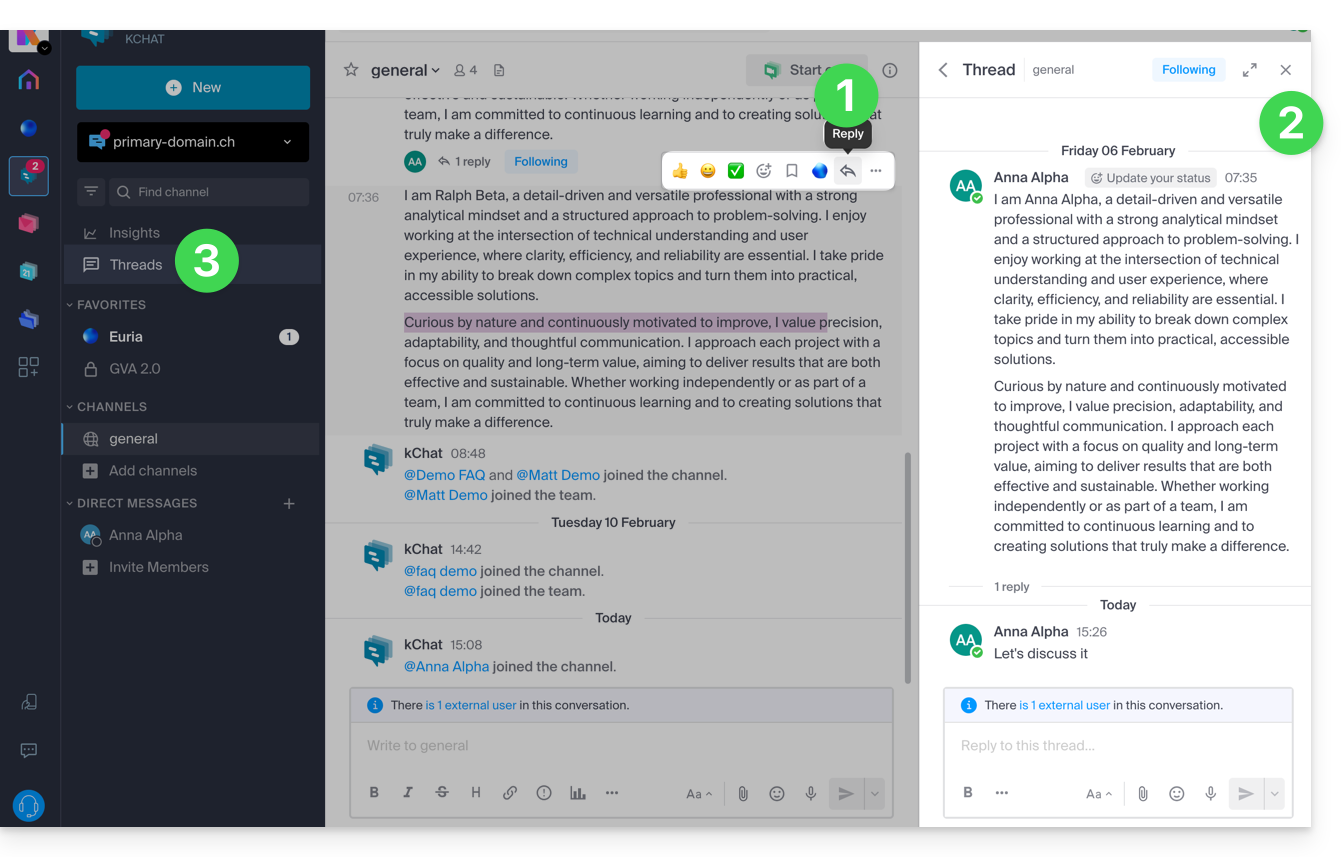Screen dimensions: 1341x857
Task: Toggle strikethrough in the general composer
Action: click(442, 793)
